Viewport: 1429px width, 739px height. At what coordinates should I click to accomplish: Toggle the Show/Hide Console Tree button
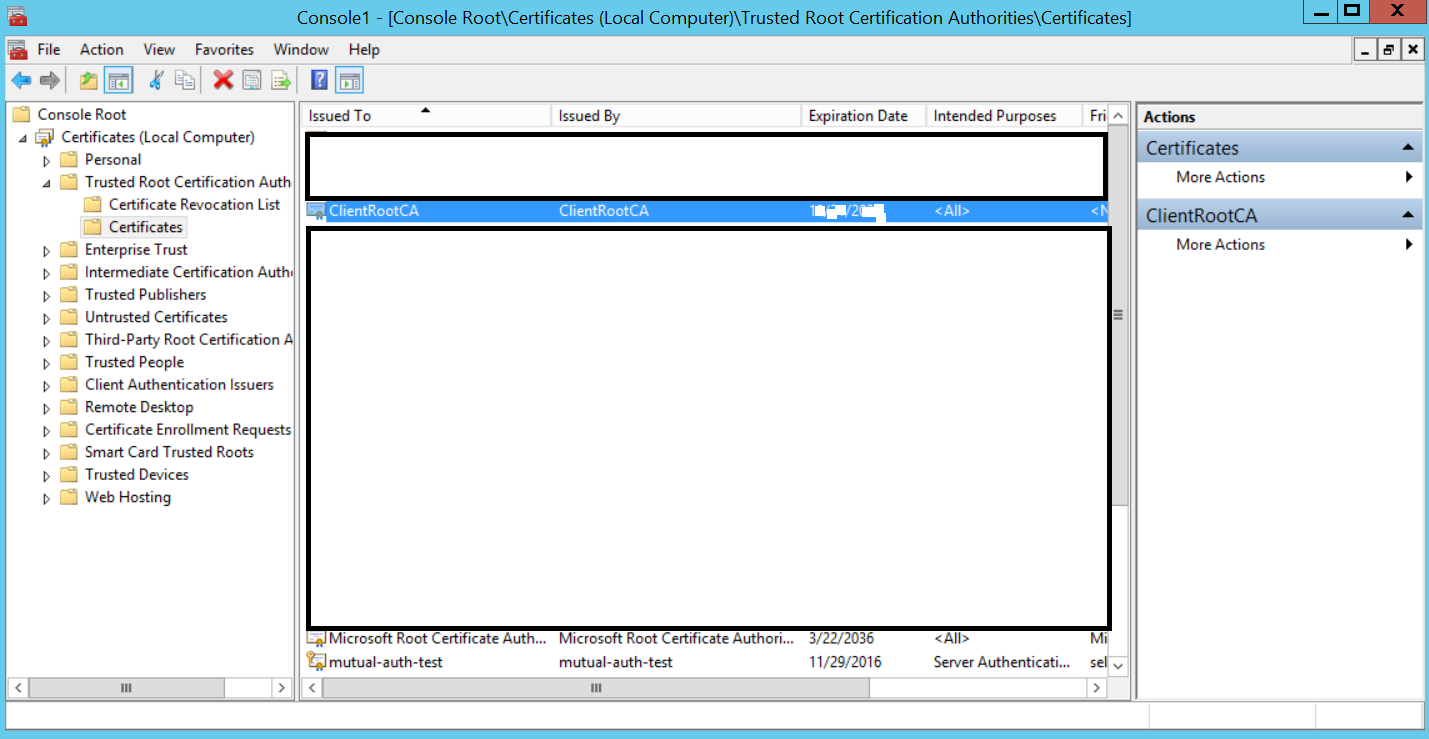(119, 81)
